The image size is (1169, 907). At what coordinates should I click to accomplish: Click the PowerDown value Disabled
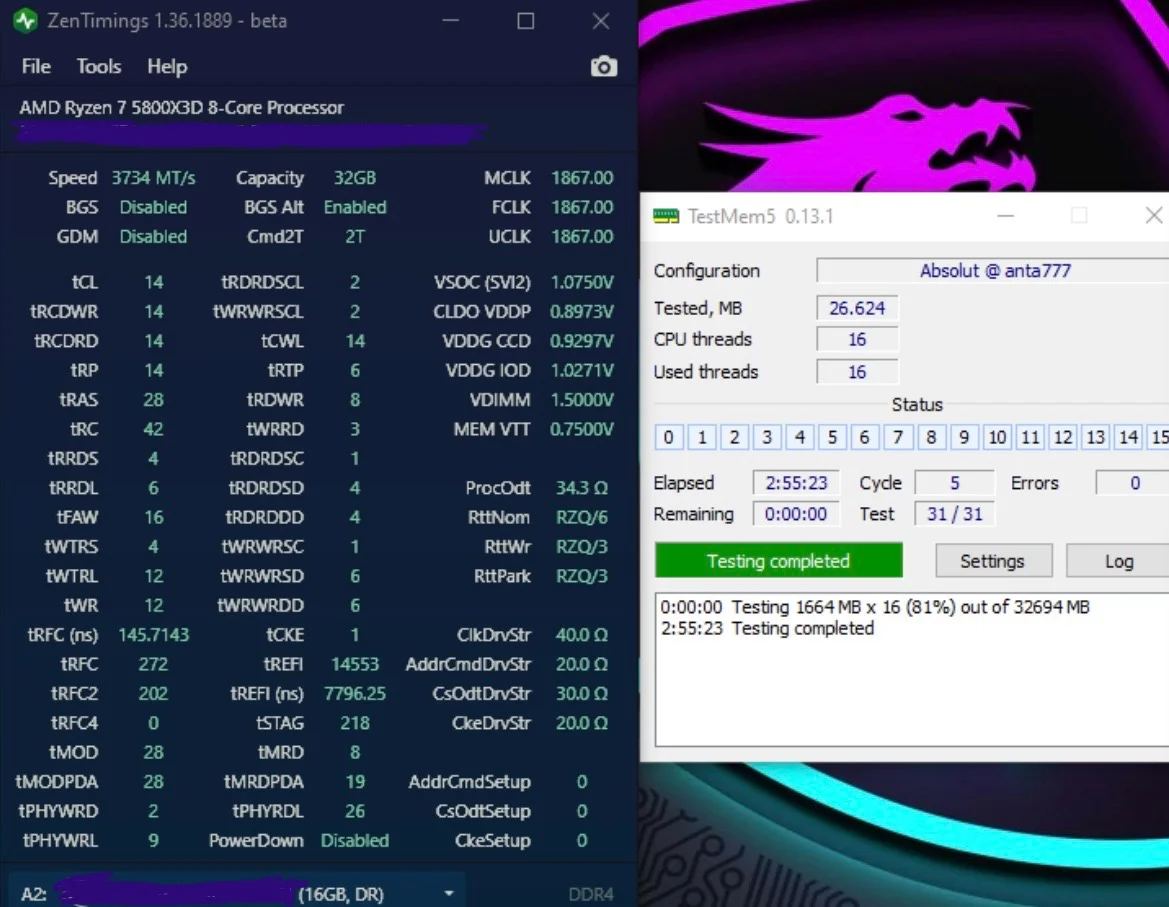tap(355, 840)
